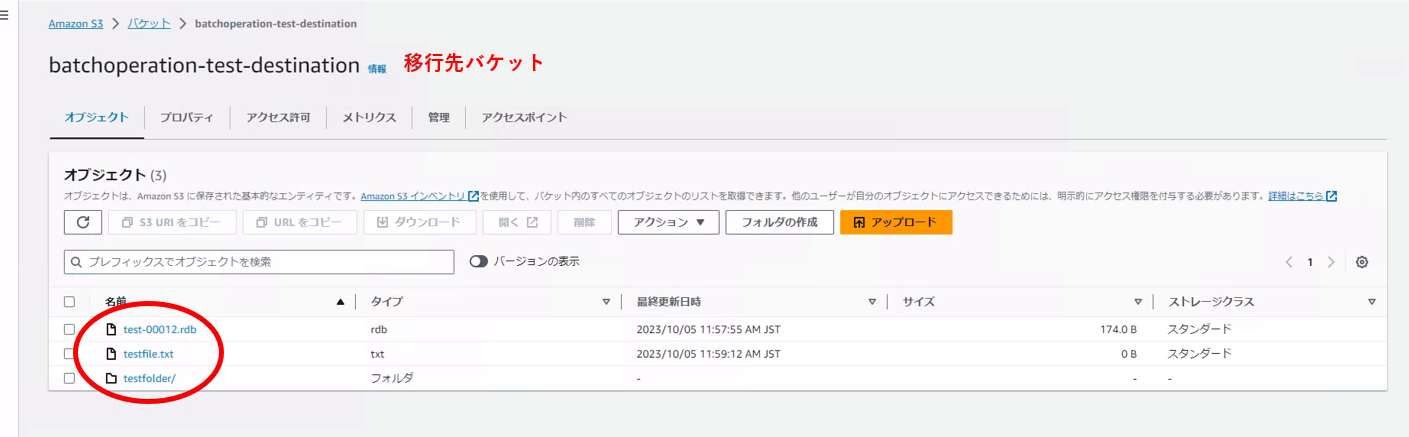Open the testfile.txt object link
The height and width of the screenshot is (437, 1409).
pyautogui.click(x=149, y=354)
